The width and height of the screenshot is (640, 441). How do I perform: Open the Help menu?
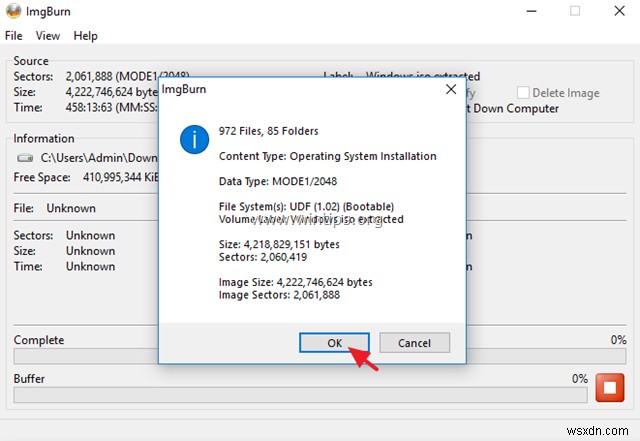click(x=85, y=36)
